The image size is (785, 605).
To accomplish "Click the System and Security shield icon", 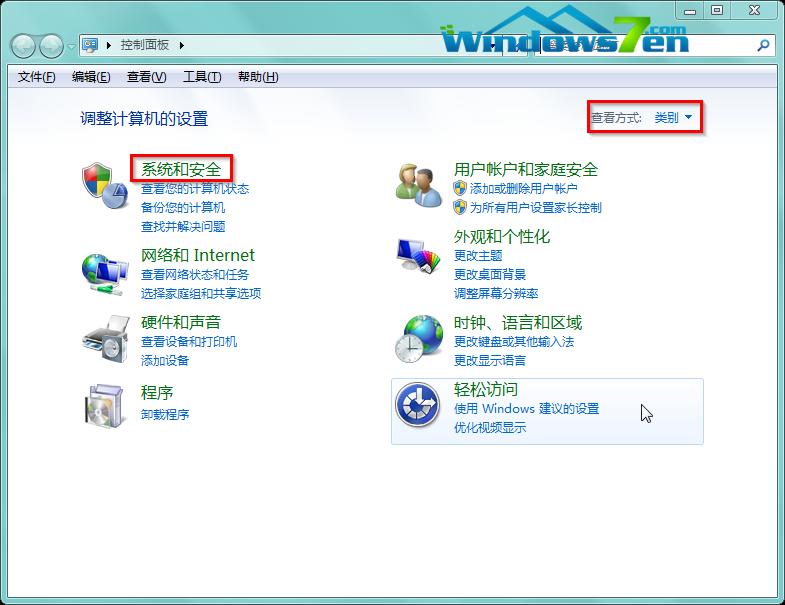I will [x=104, y=186].
